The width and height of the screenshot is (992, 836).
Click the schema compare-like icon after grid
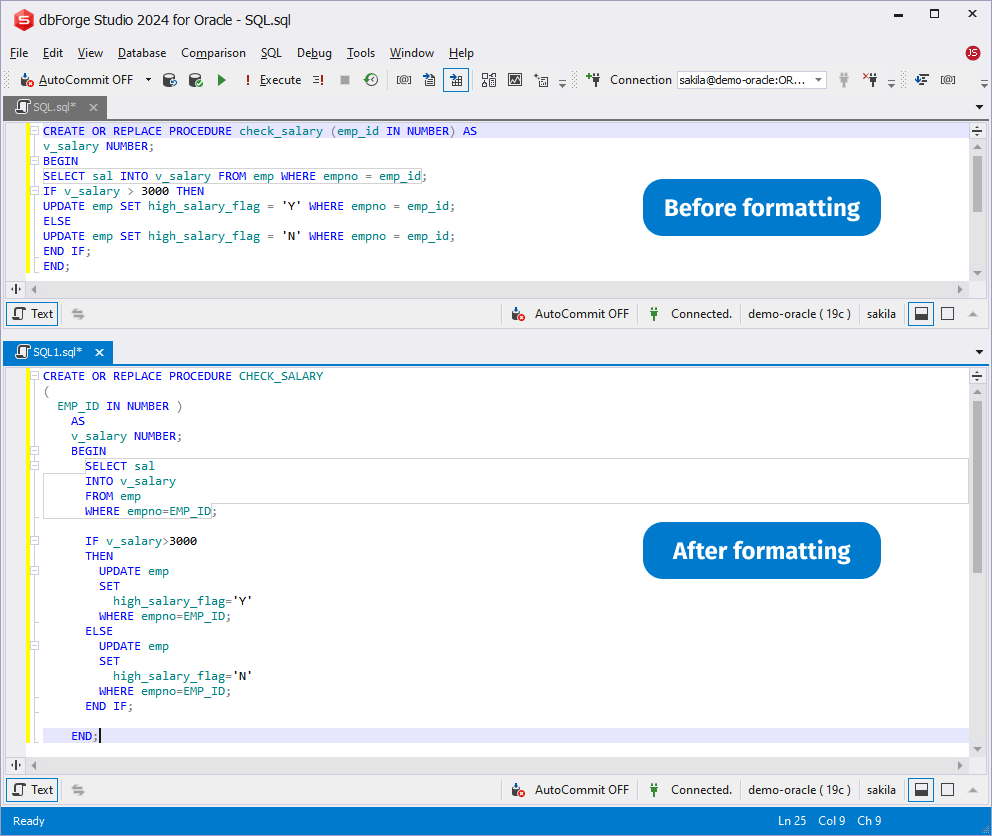(x=488, y=80)
